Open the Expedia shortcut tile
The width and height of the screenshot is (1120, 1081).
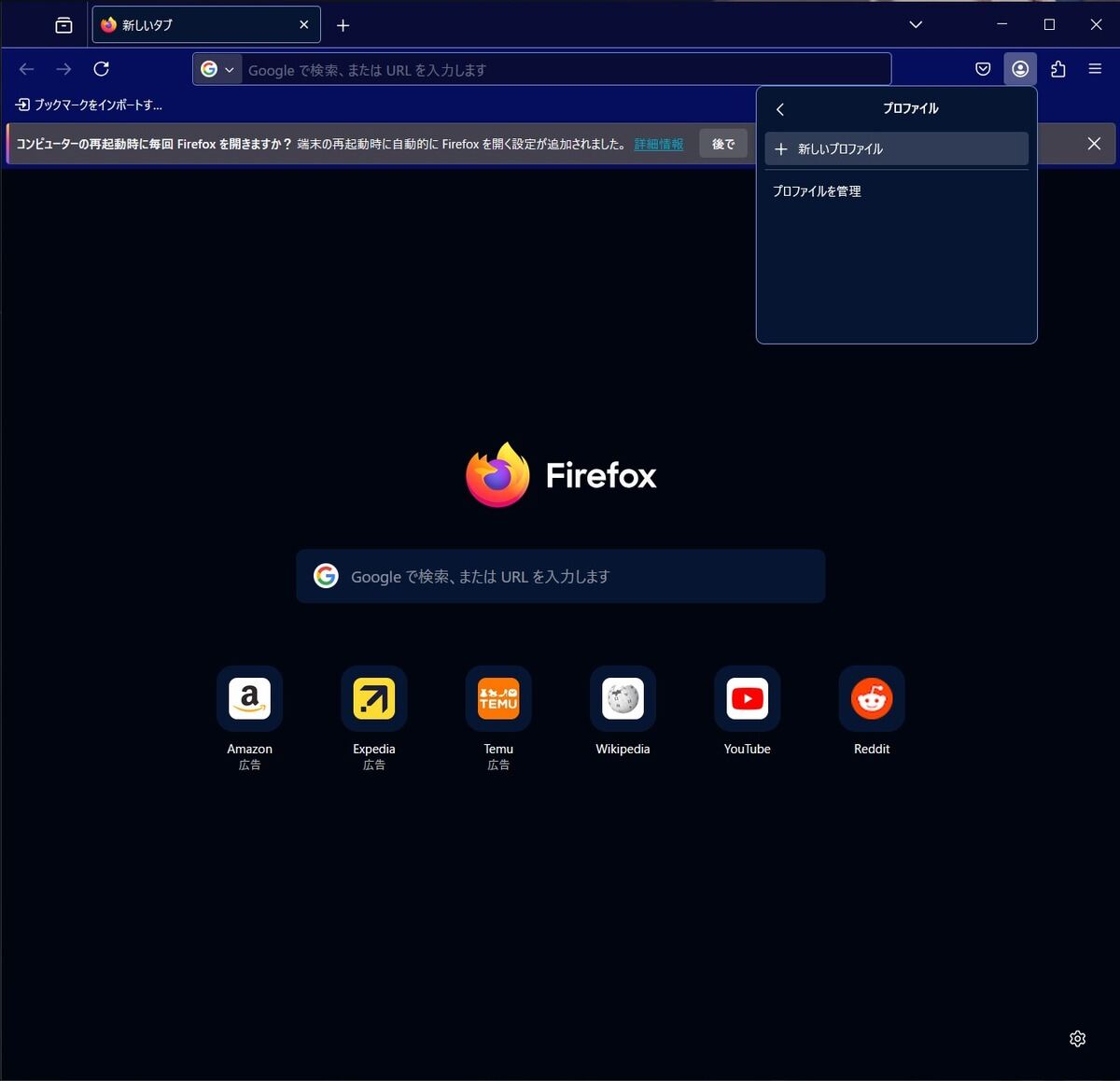tap(373, 698)
